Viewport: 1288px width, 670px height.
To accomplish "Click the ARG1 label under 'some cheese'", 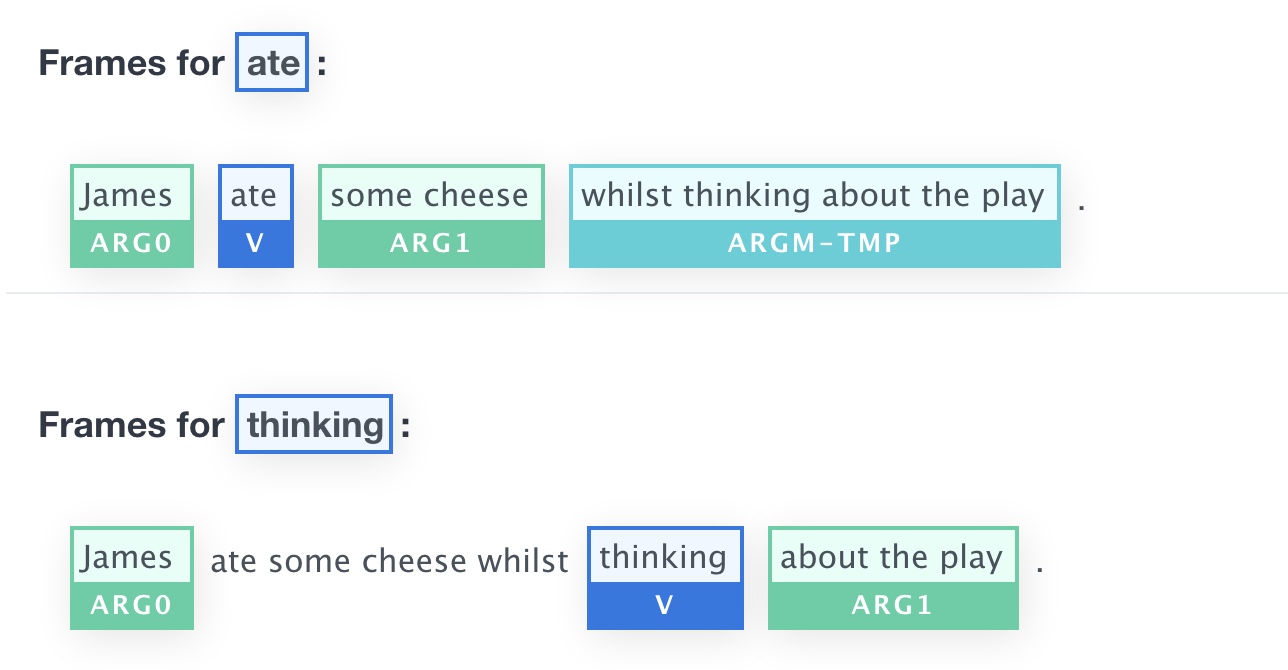I will 431,244.
